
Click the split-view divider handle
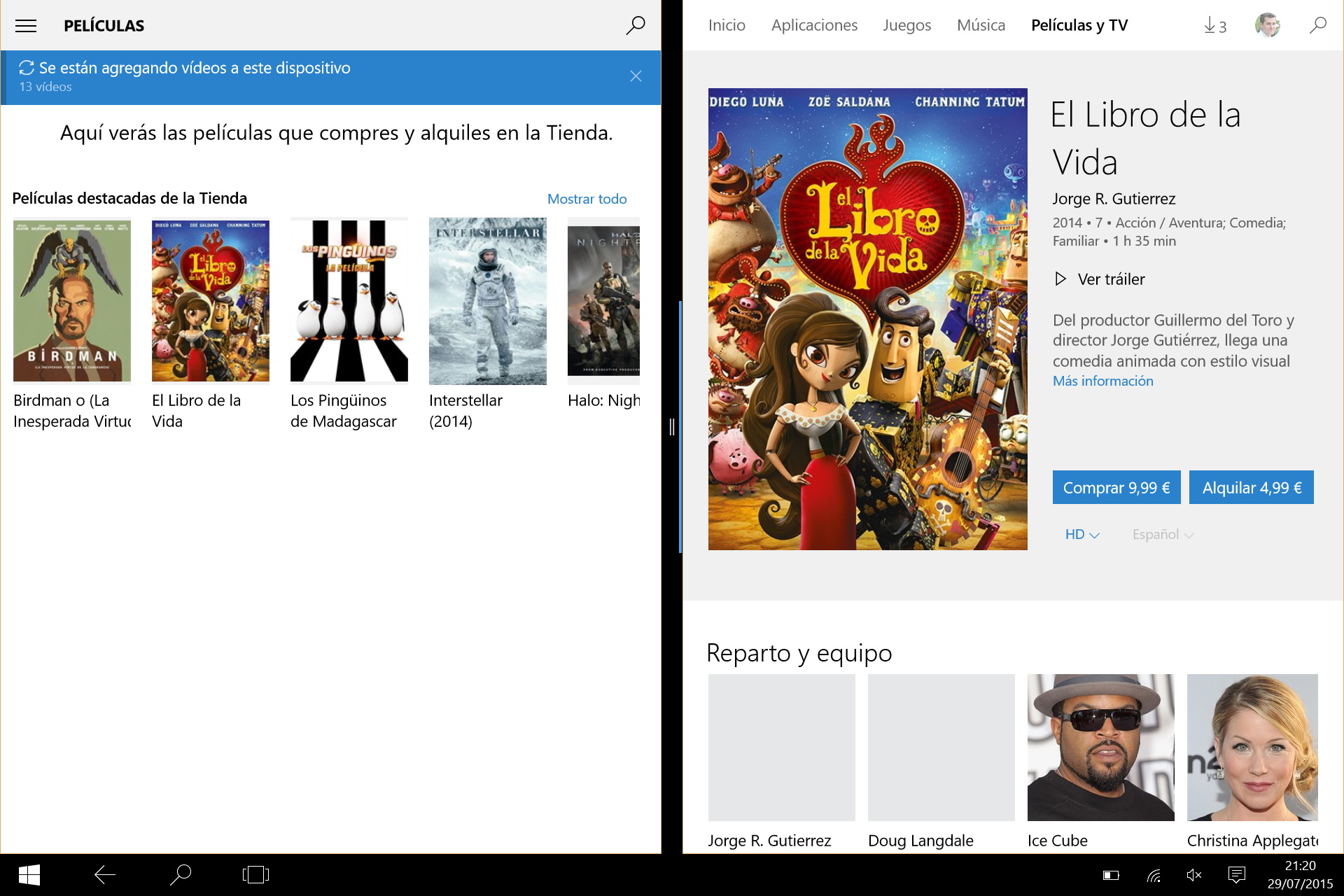pos(672,427)
